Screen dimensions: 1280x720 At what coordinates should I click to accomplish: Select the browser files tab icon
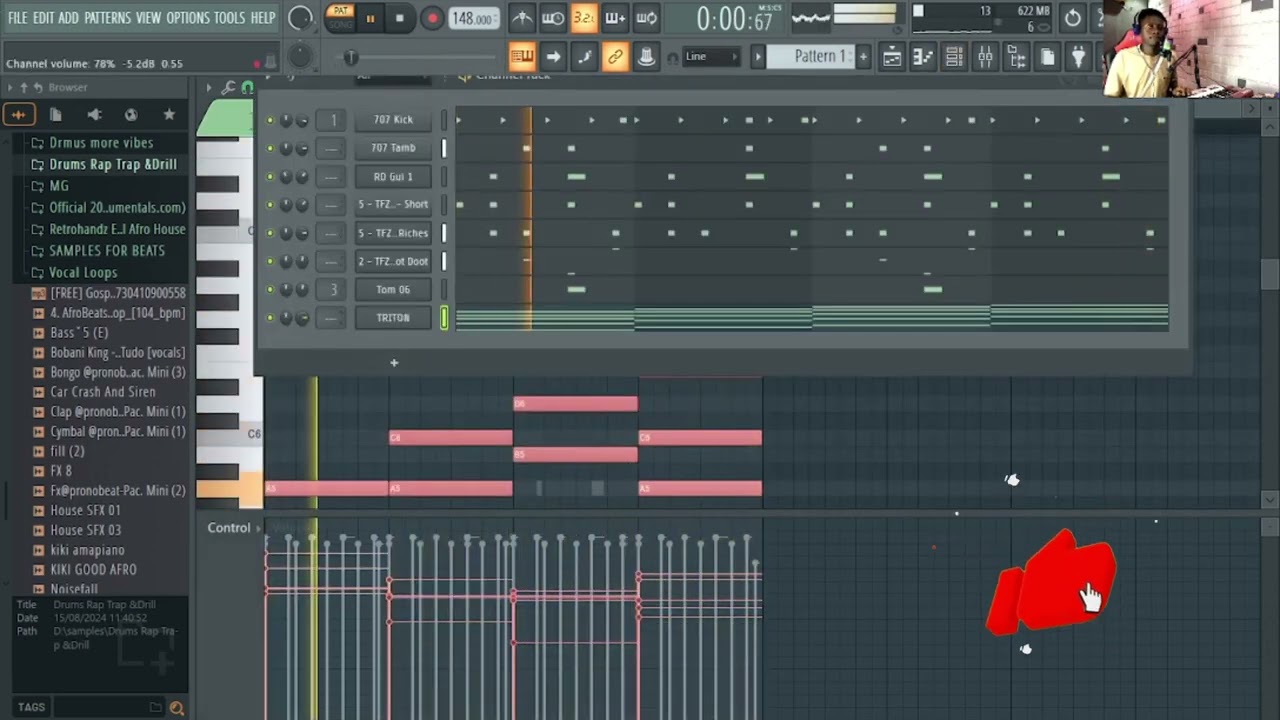click(x=56, y=115)
